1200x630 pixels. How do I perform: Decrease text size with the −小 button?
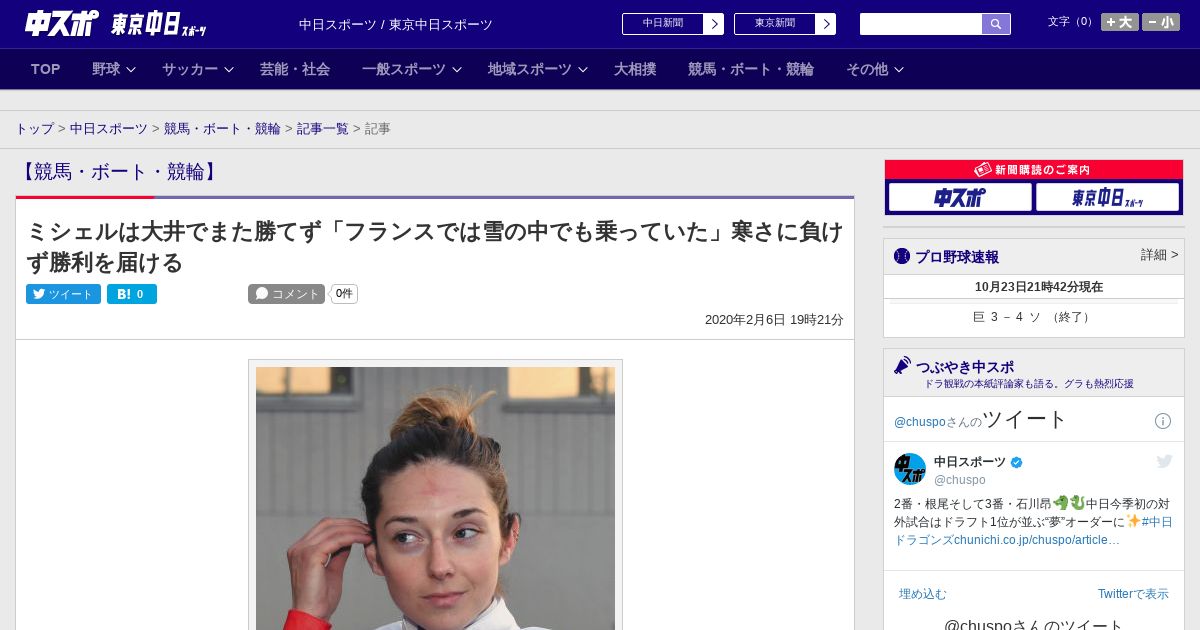tap(1161, 22)
